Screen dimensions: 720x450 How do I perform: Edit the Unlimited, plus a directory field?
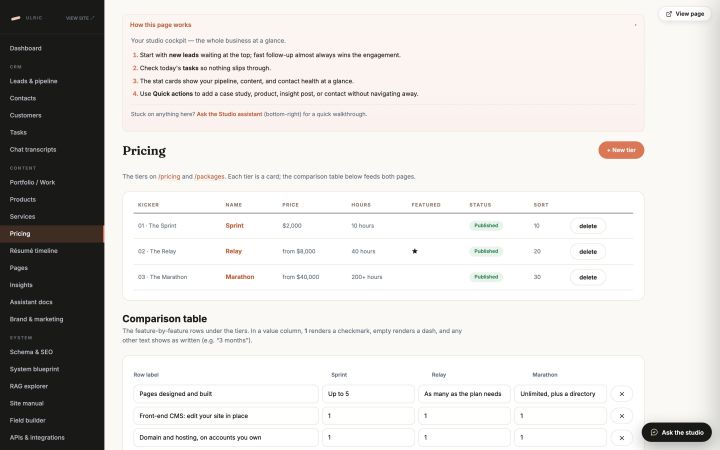(x=560, y=394)
